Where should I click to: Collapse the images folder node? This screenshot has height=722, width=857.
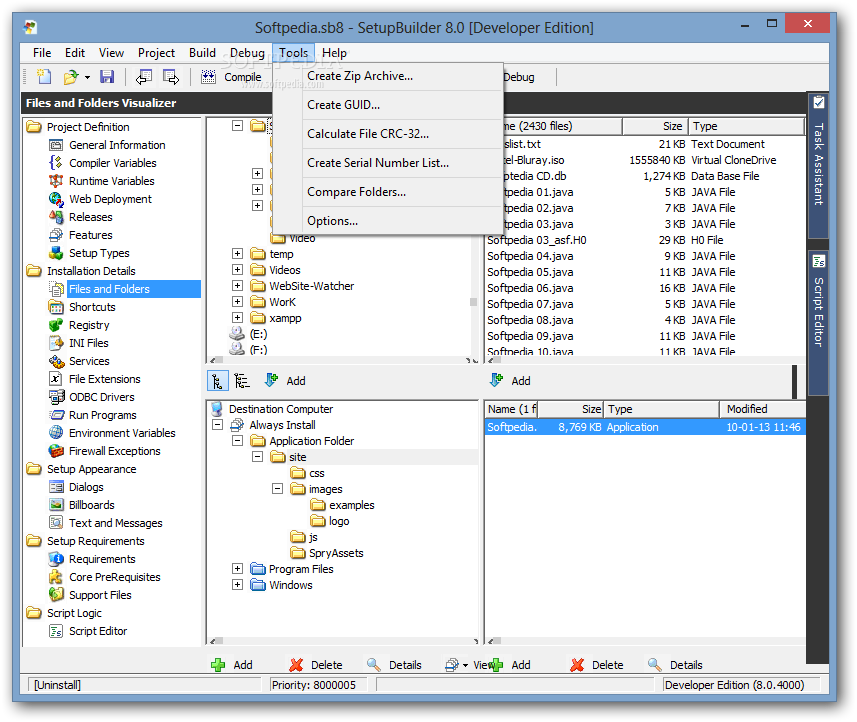click(278, 489)
